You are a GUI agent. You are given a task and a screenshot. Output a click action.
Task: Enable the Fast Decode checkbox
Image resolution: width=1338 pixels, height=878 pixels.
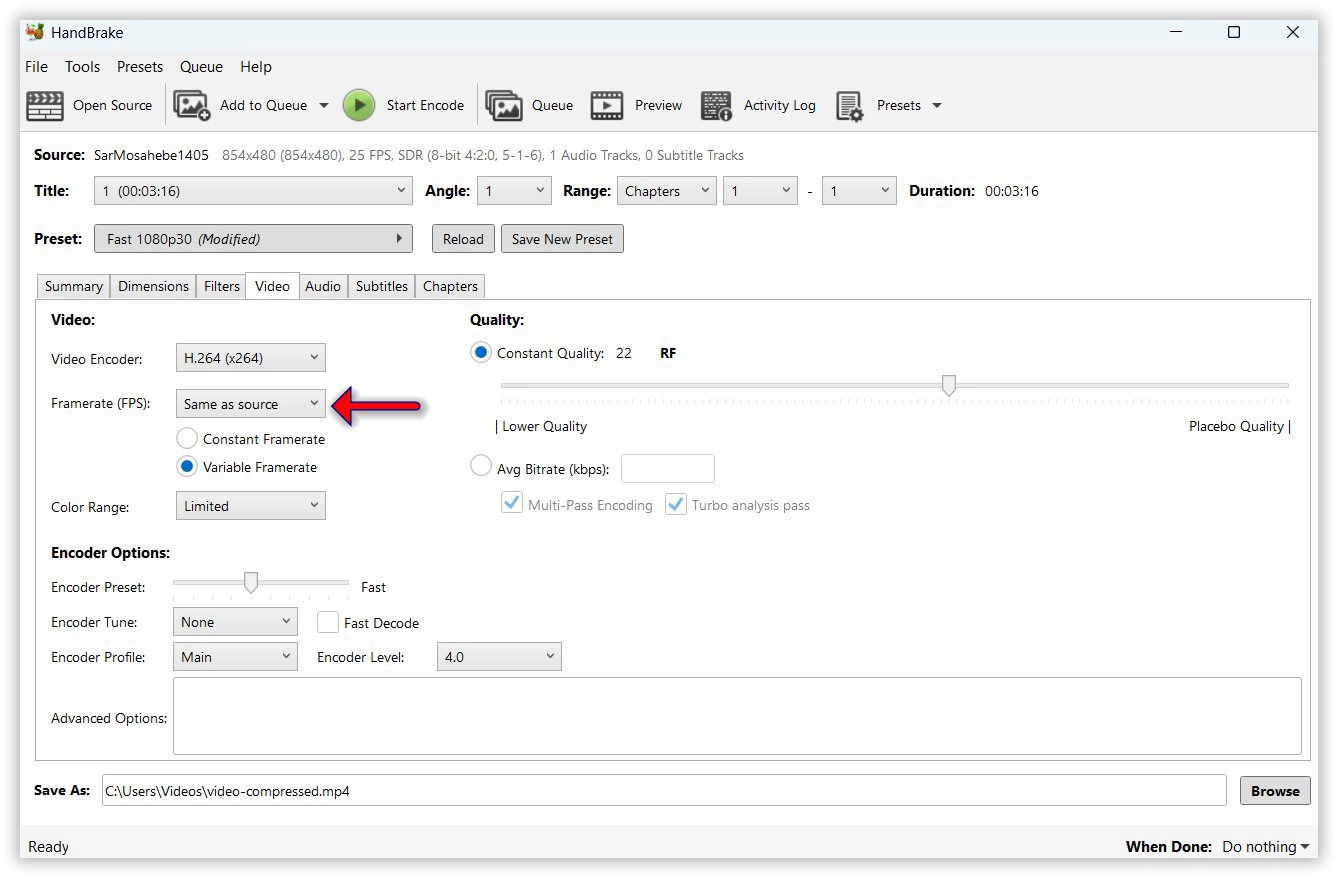[x=328, y=622]
